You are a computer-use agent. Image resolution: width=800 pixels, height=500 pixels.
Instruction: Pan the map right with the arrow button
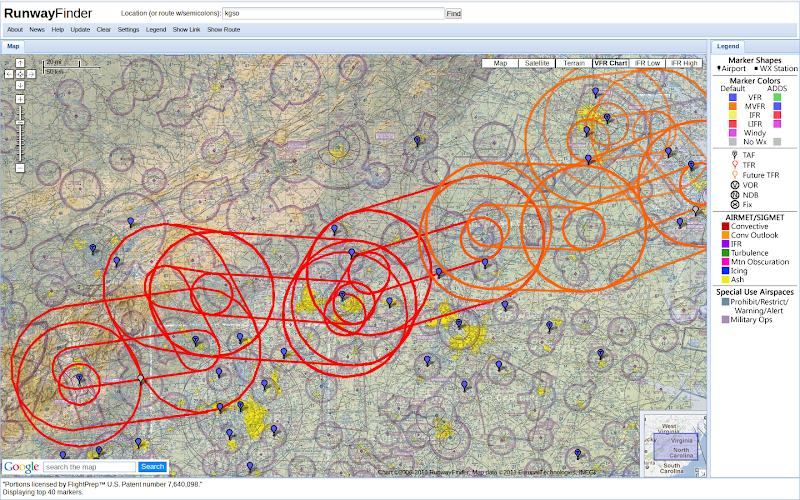pyautogui.click(x=31, y=74)
